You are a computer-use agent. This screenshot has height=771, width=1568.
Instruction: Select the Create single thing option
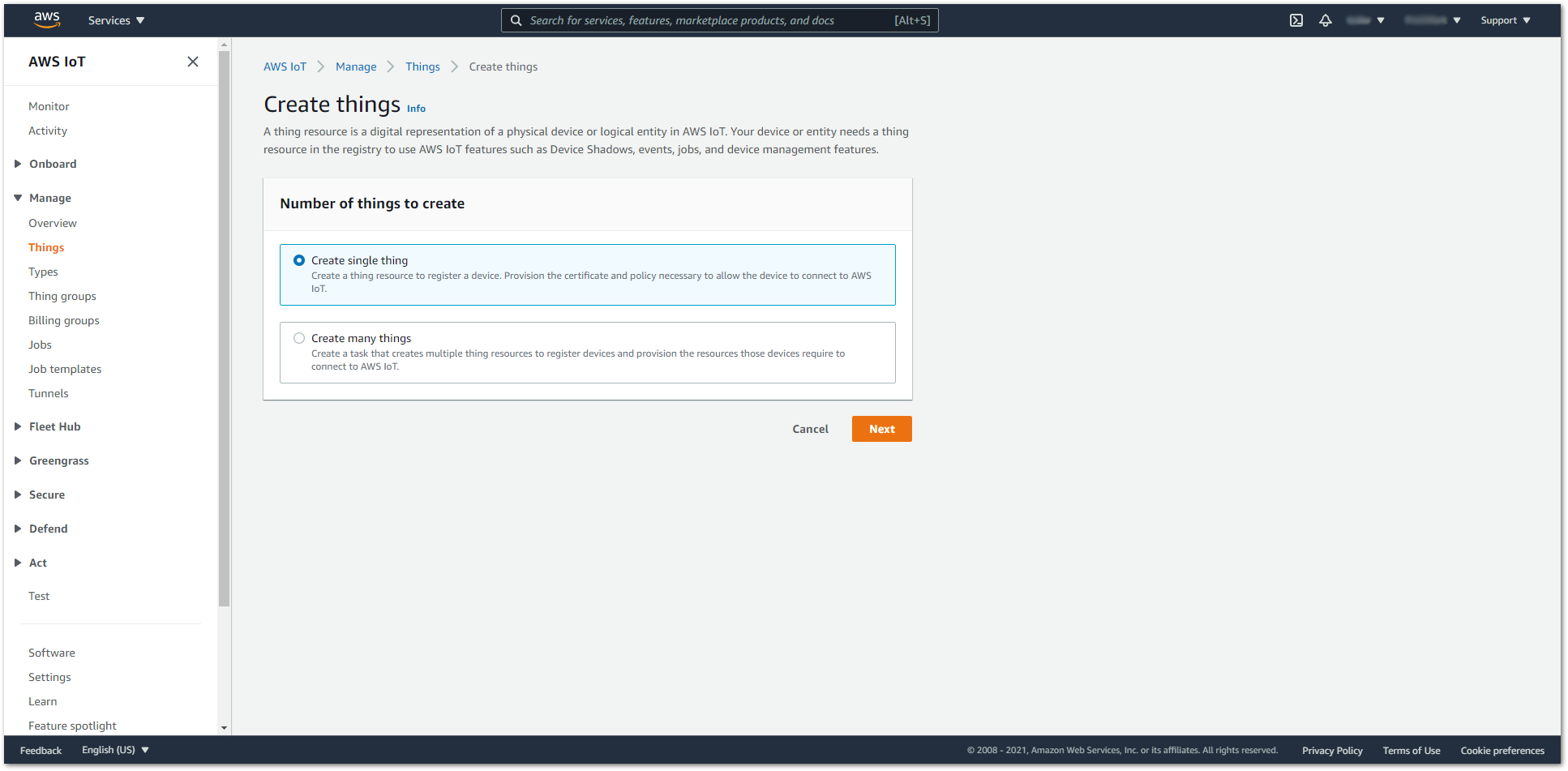click(299, 260)
